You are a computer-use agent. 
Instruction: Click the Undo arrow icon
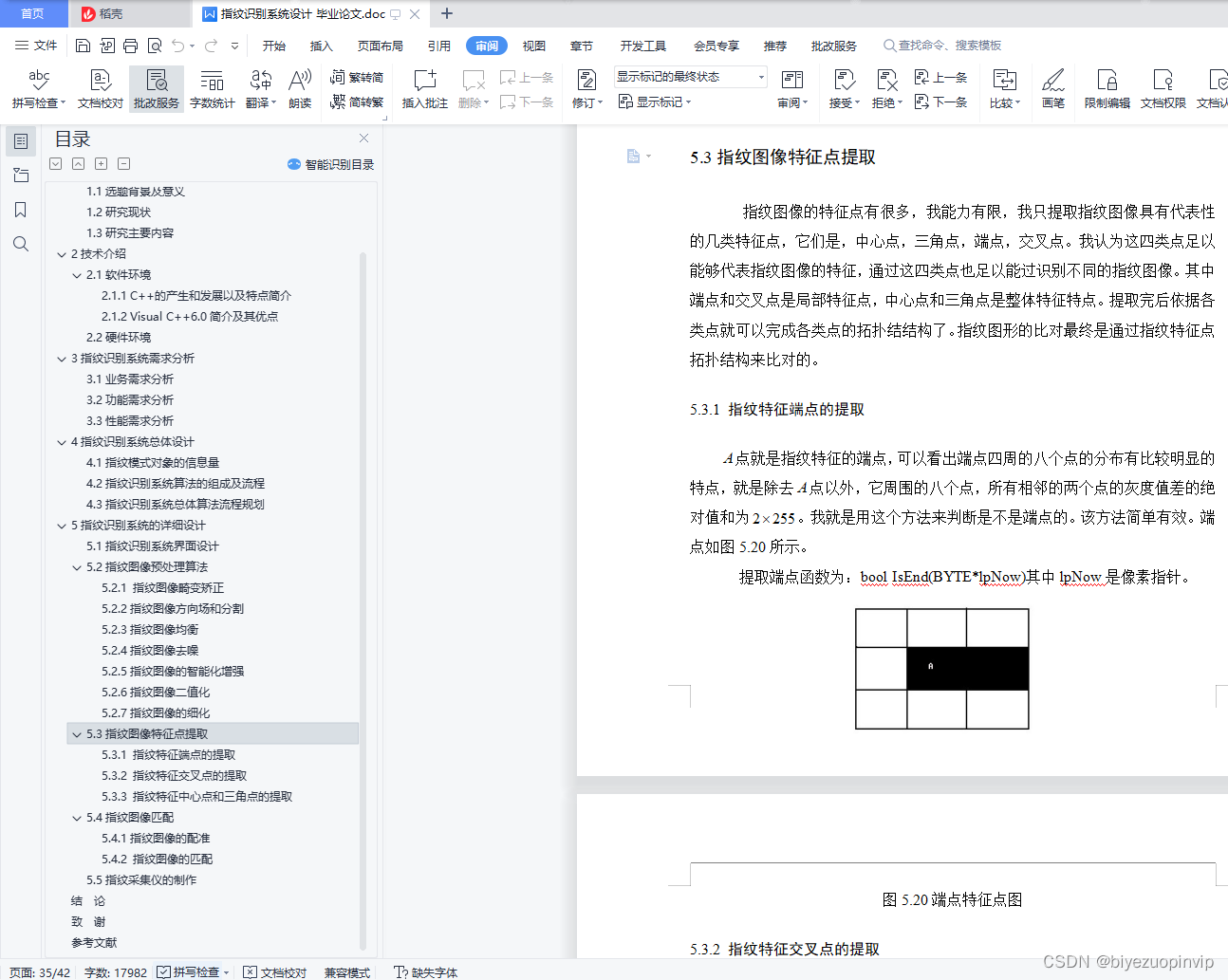point(177,46)
